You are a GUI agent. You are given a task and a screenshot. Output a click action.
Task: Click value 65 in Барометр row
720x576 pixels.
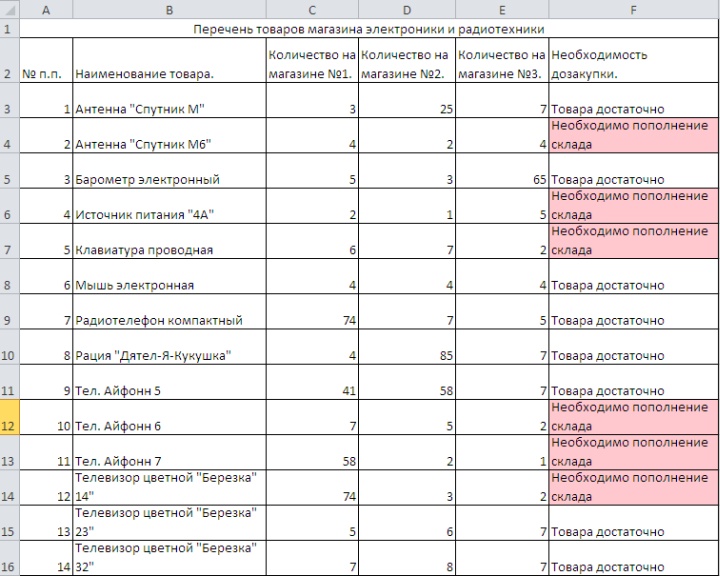502,171
